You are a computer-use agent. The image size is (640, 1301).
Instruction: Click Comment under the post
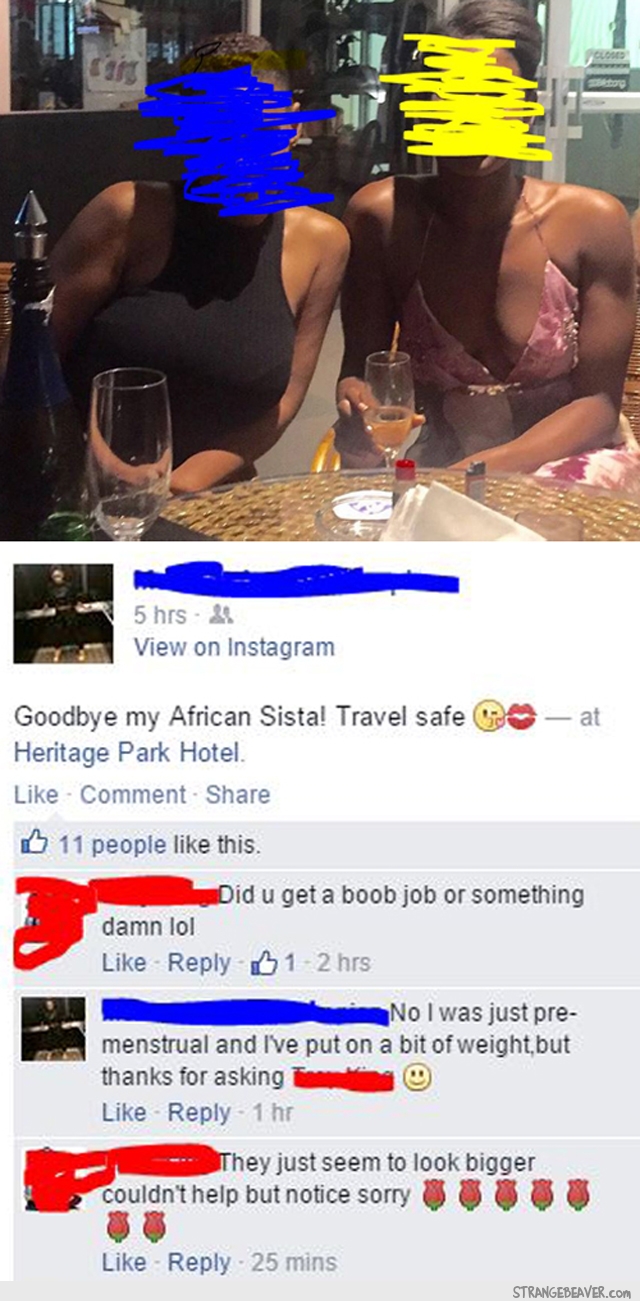click(133, 795)
